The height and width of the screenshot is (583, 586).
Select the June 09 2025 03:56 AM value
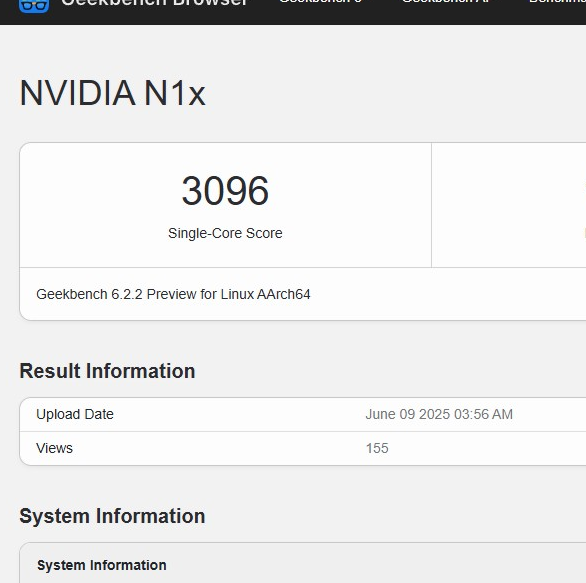click(439, 414)
